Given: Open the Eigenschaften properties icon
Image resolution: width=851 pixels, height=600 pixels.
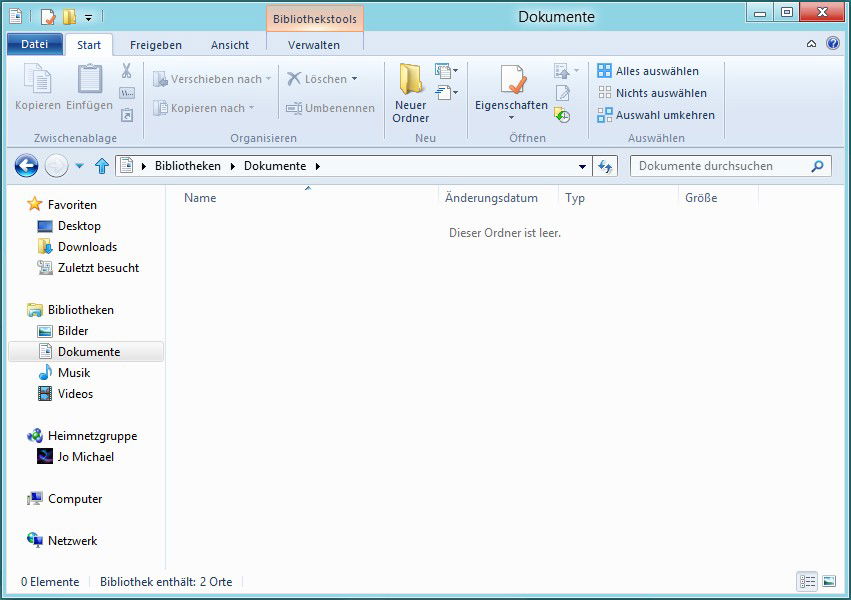Looking at the screenshot, I should pos(512,80).
